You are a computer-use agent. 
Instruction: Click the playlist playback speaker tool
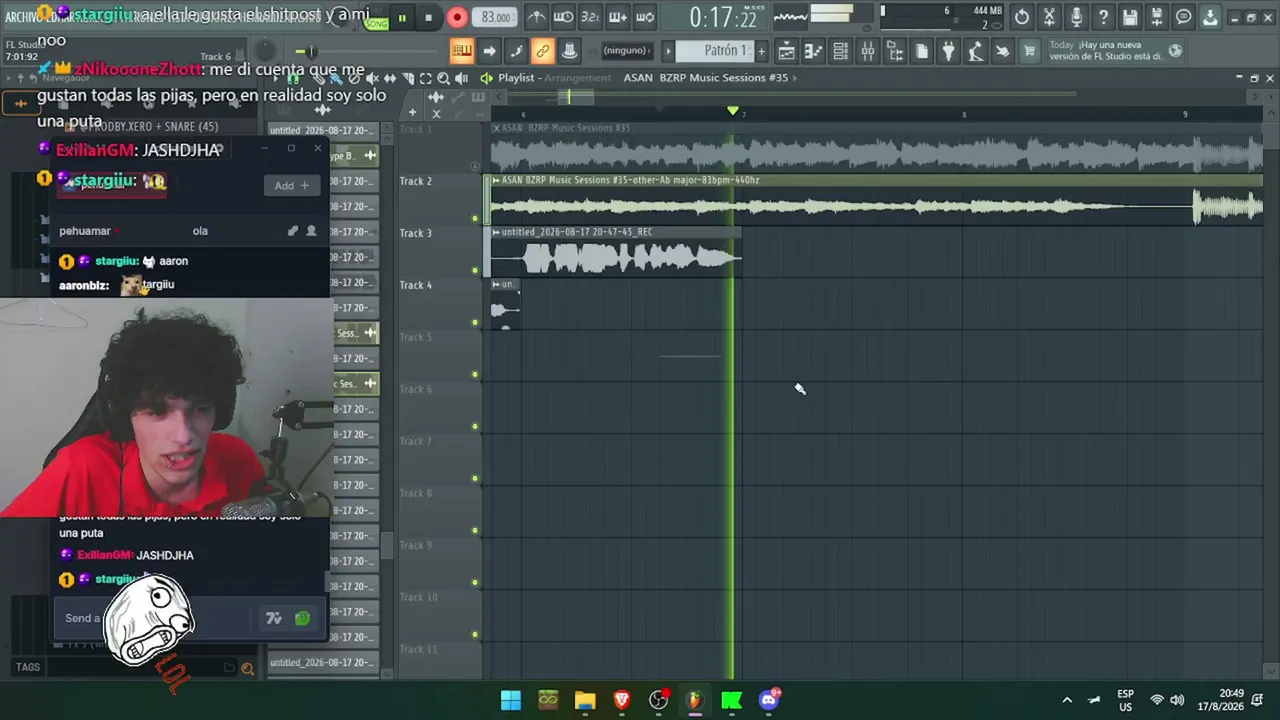(x=461, y=78)
